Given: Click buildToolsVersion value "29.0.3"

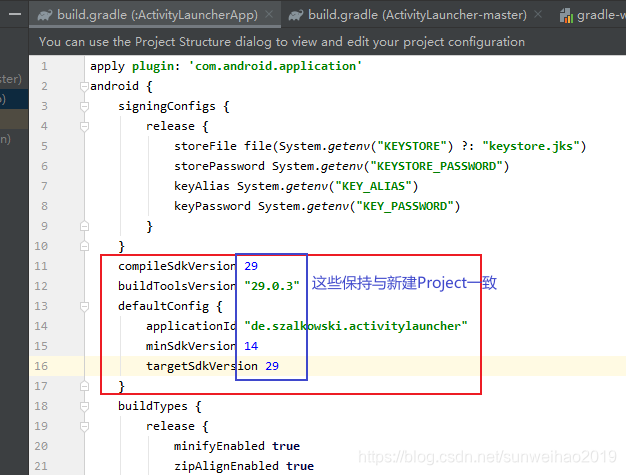Looking at the screenshot, I should 272,286.
